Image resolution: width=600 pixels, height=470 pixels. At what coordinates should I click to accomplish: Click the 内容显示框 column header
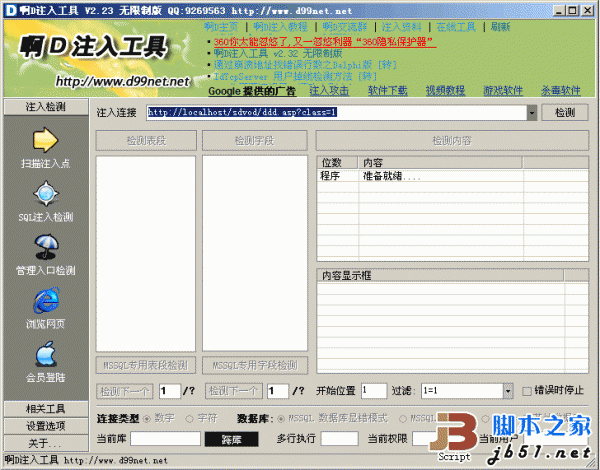(440, 276)
